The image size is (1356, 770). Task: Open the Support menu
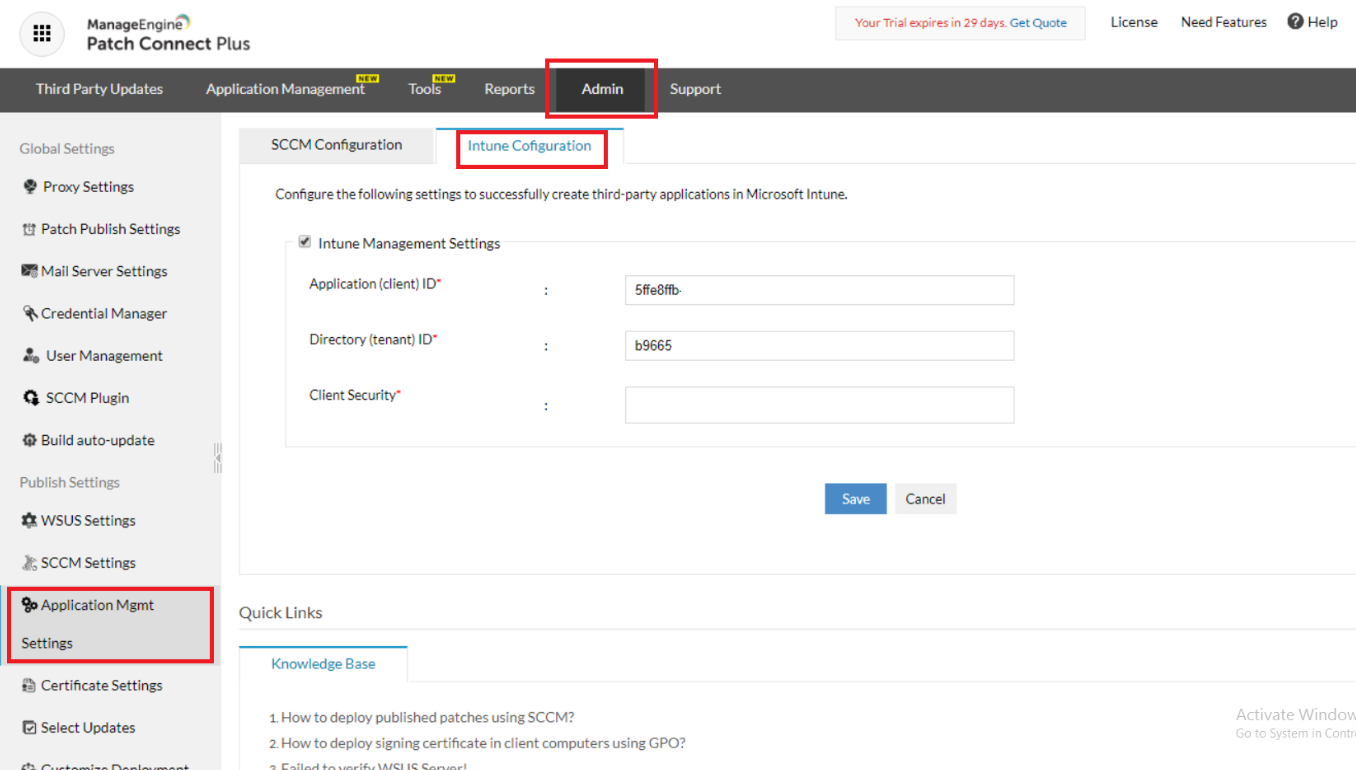coord(695,89)
